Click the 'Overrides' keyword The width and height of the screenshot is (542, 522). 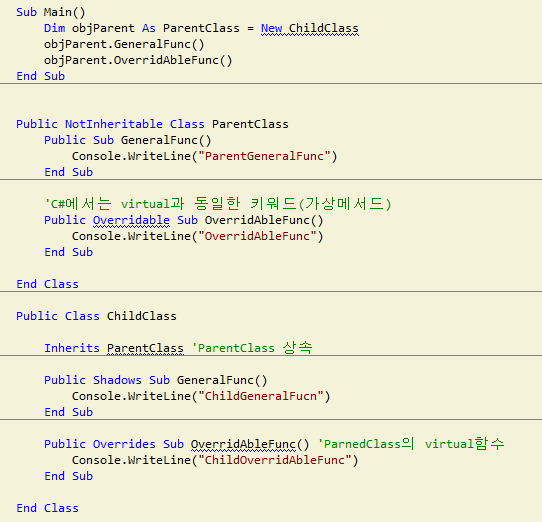coord(124,444)
